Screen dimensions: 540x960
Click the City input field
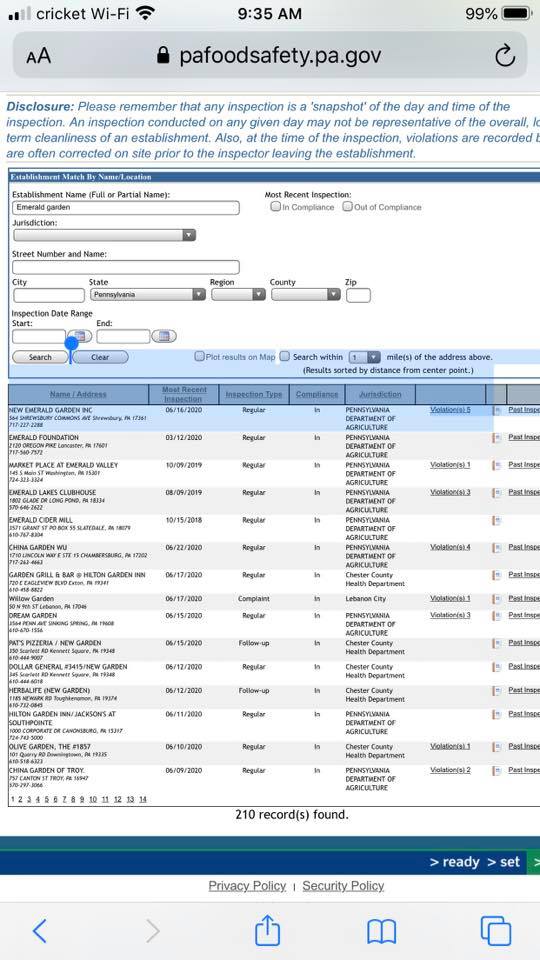click(x=49, y=295)
